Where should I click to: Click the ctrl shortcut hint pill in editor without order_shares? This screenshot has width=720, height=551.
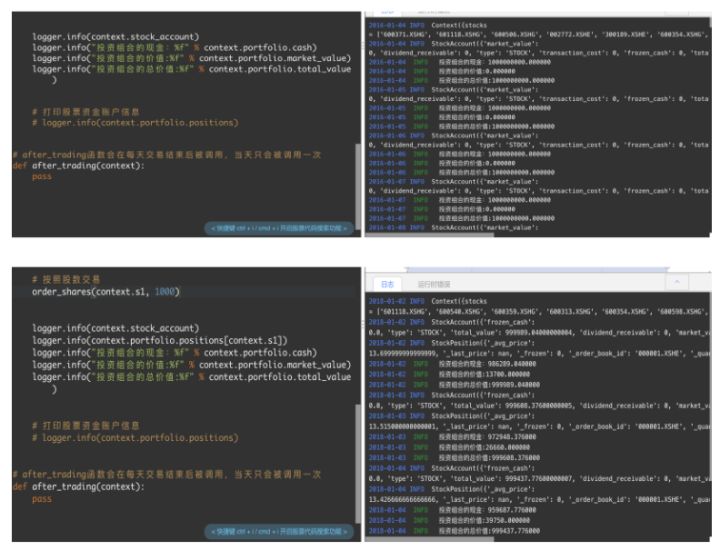pyautogui.click(x=279, y=228)
